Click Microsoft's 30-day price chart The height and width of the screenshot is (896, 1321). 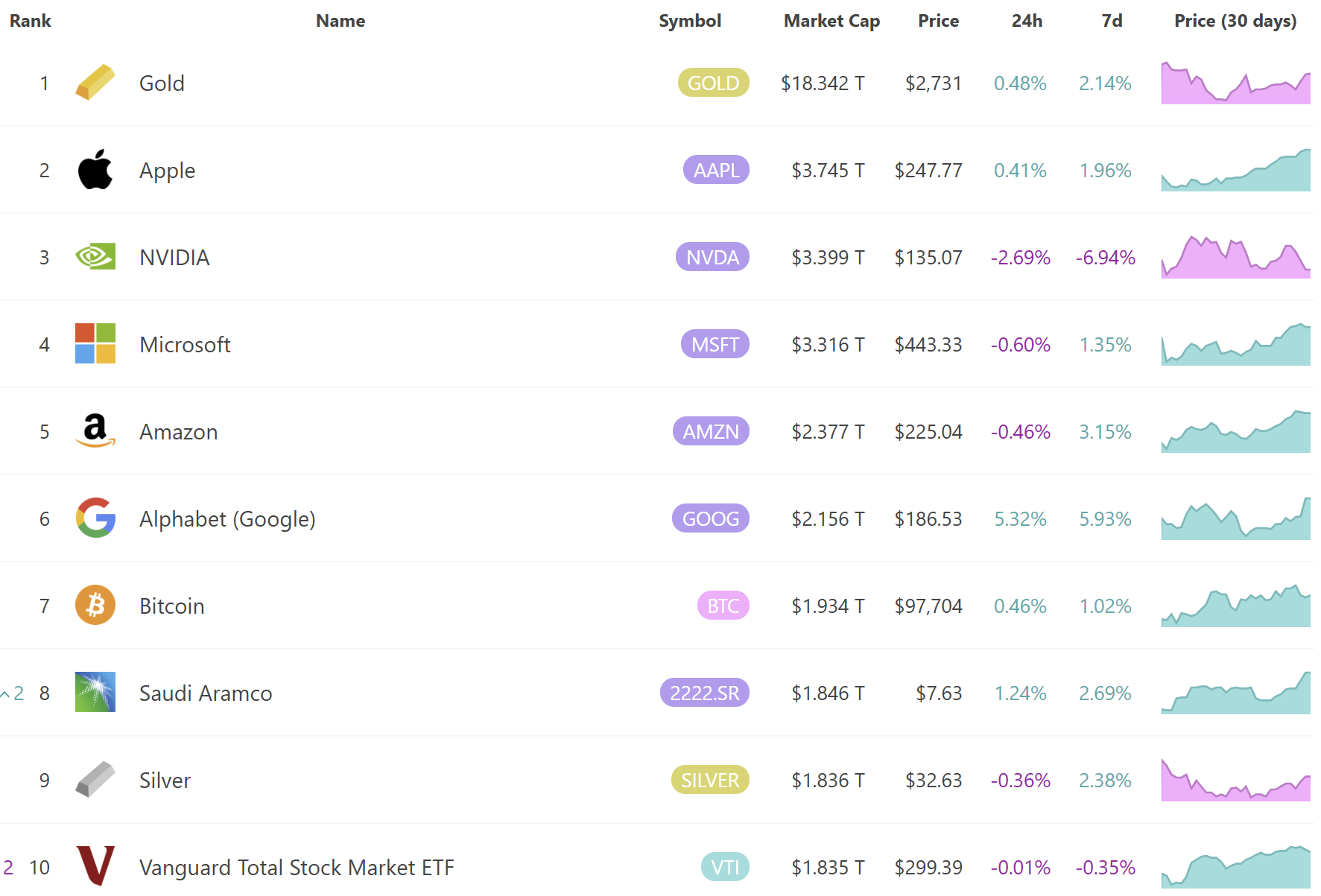pyautogui.click(x=1235, y=344)
